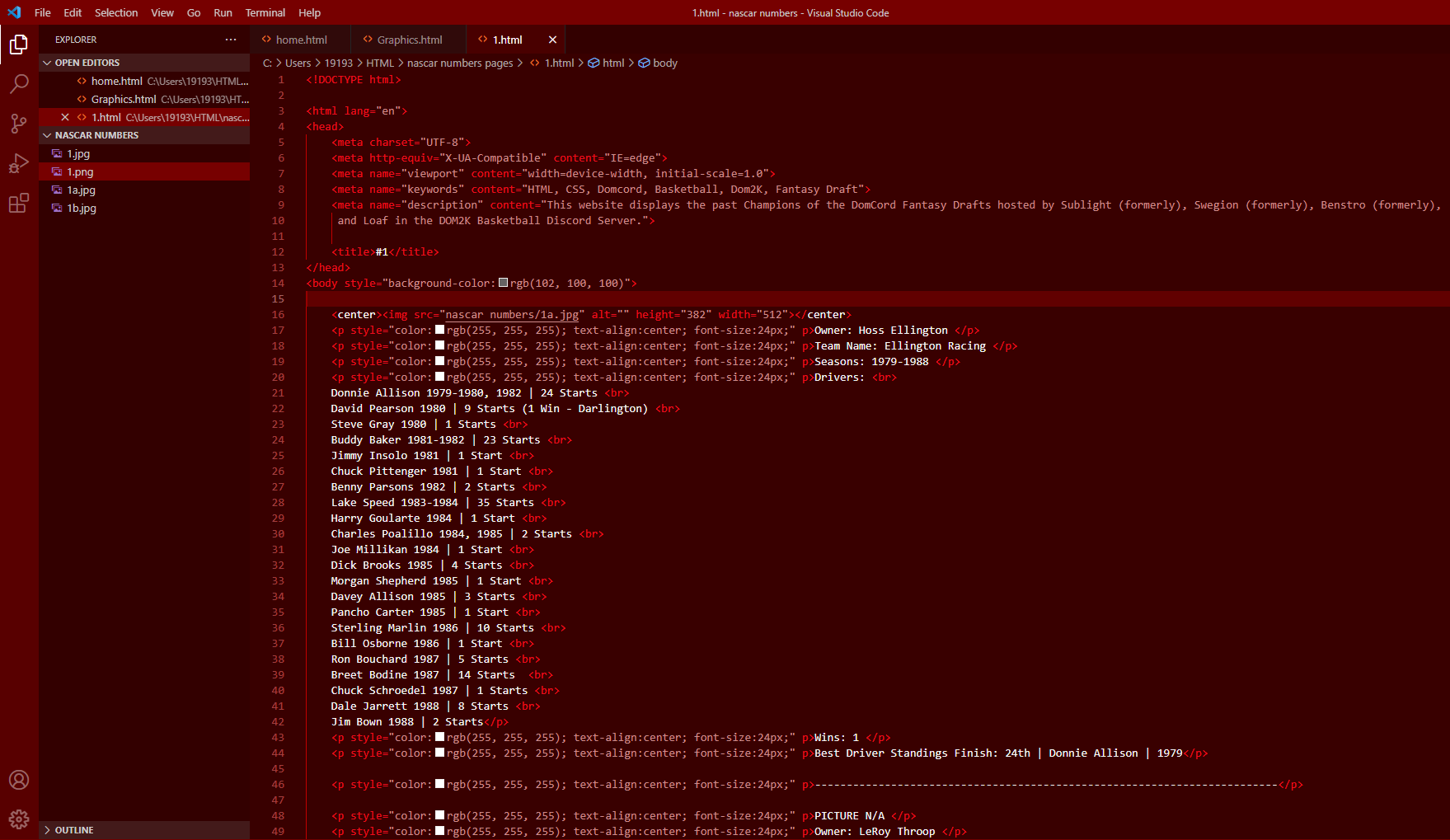Image resolution: width=1450 pixels, height=840 pixels.
Task: Open the Manage gear icon
Action: (x=19, y=819)
